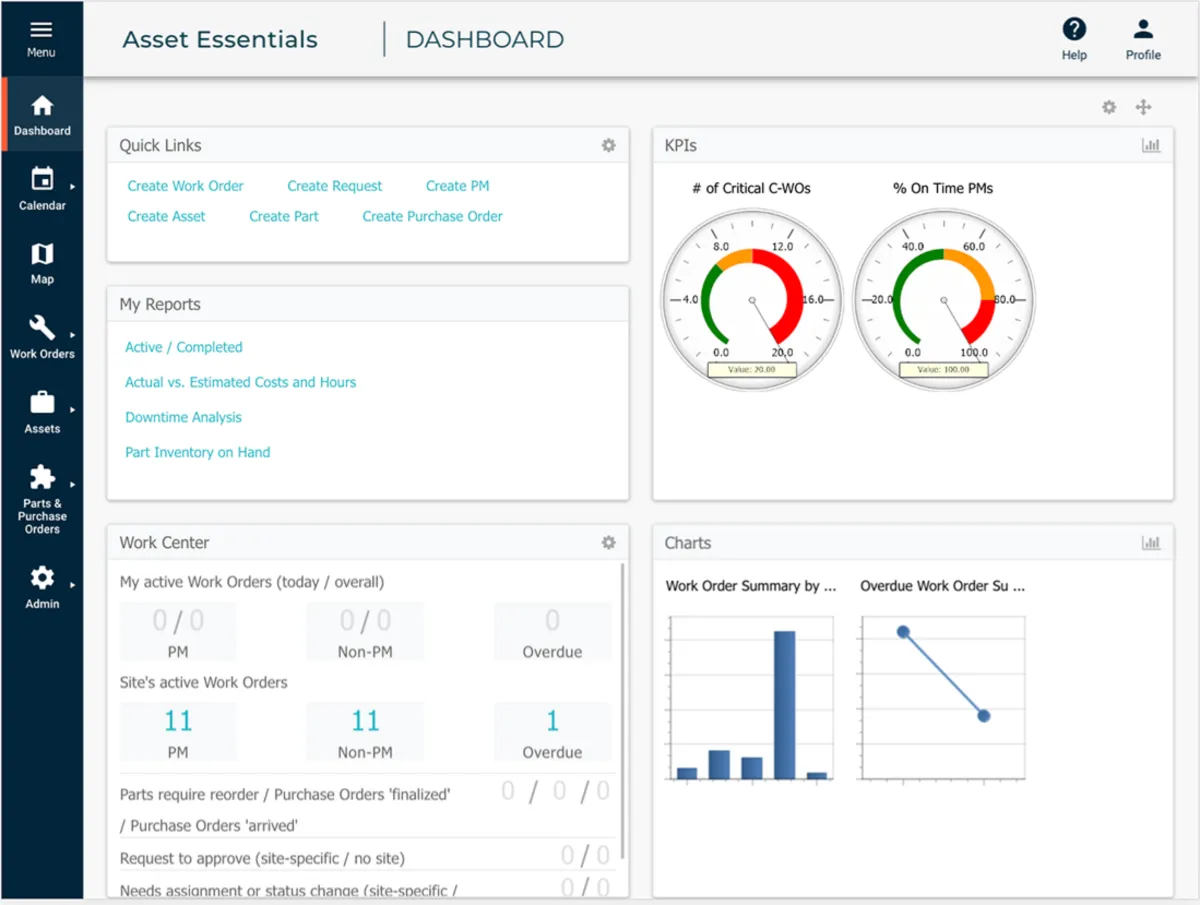Click my active PM count 0 / 0
The height and width of the screenshot is (905, 1200).
tap(178, 621)
